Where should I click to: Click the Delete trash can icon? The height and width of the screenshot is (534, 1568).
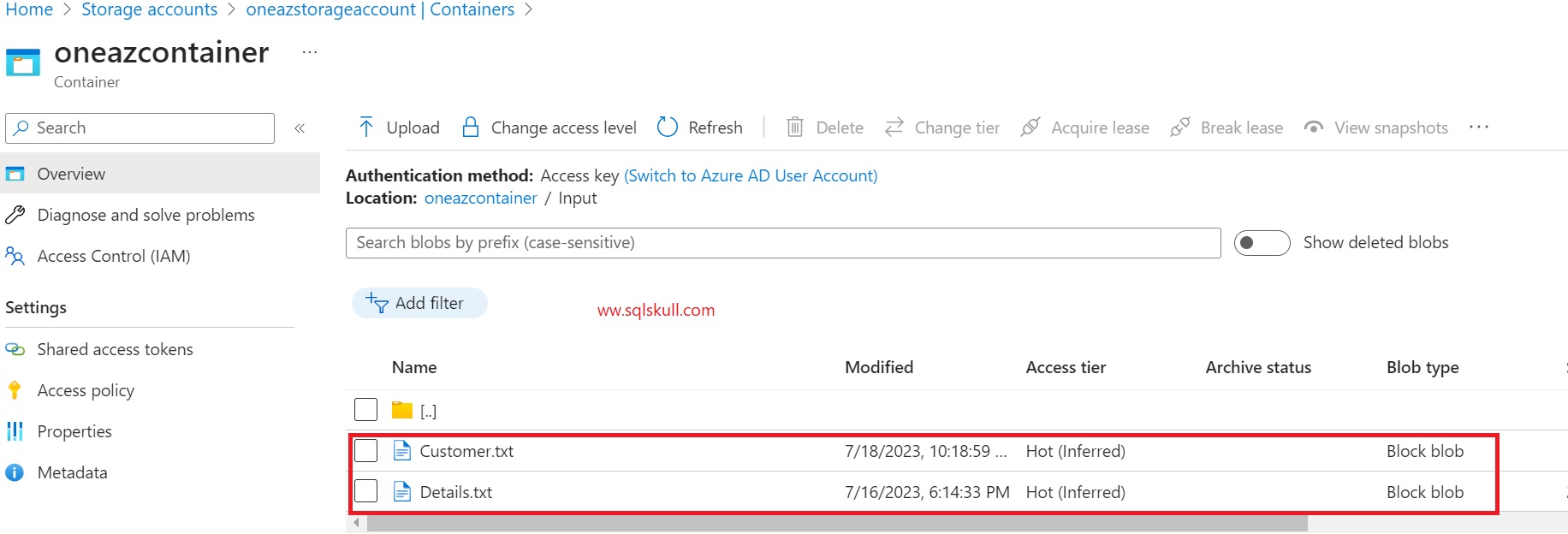pos(795,128)
